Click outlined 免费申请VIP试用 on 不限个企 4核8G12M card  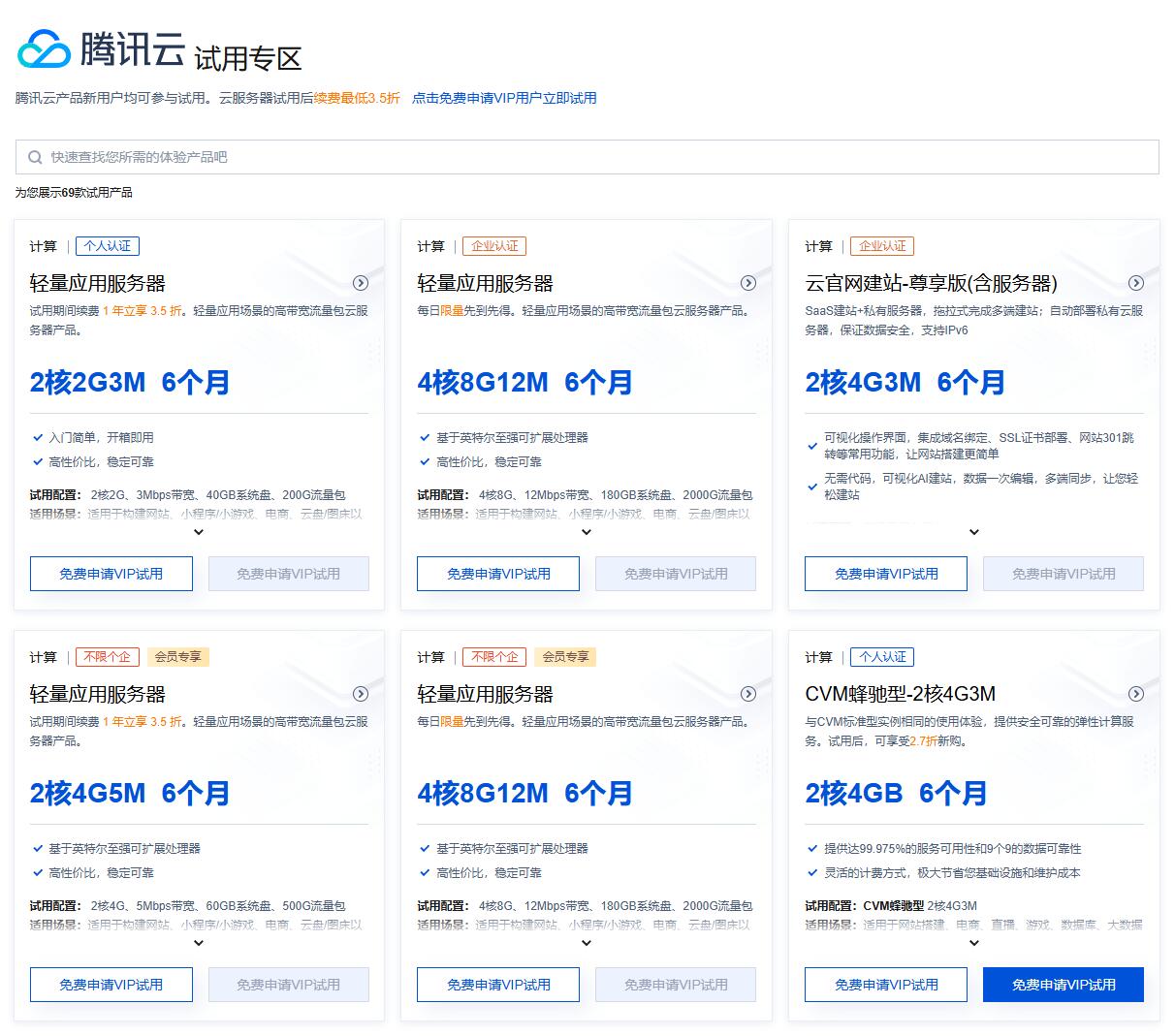pos(498,985)
